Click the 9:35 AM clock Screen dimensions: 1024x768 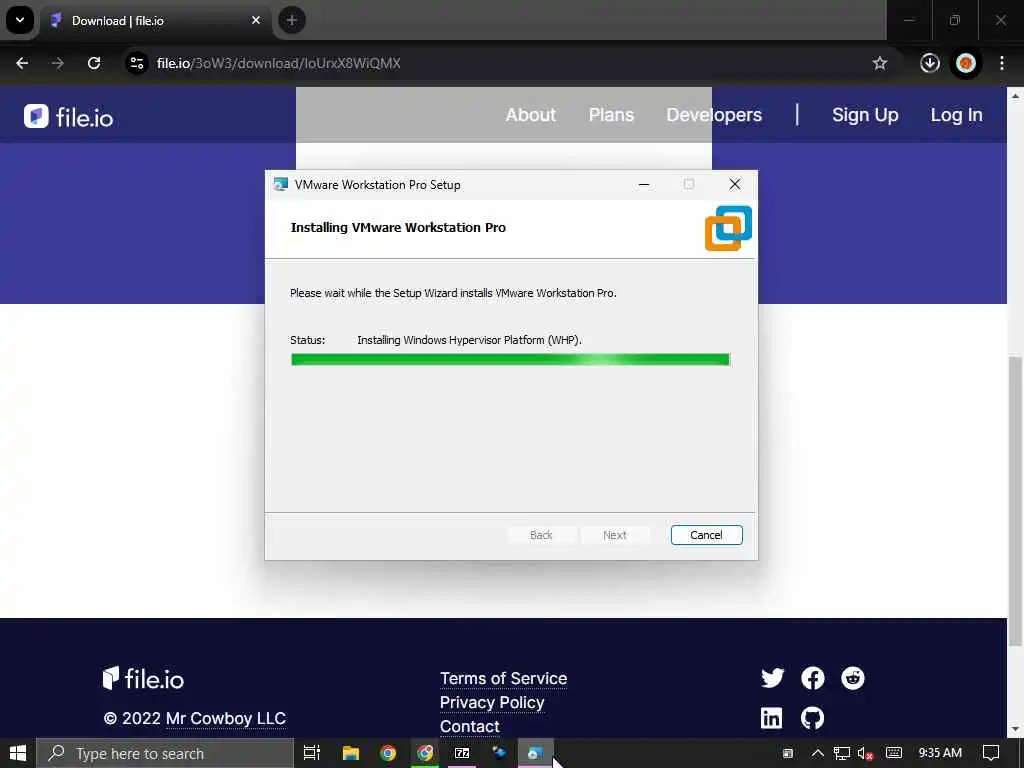[940, 753]
